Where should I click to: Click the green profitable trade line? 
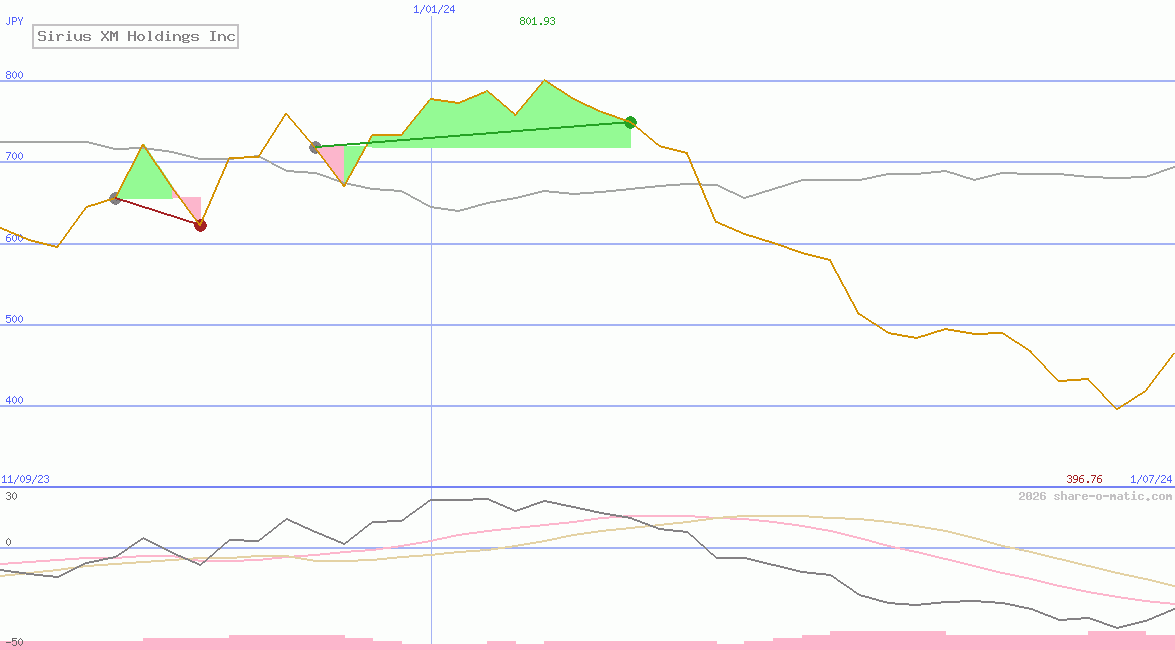pos(473,135)
